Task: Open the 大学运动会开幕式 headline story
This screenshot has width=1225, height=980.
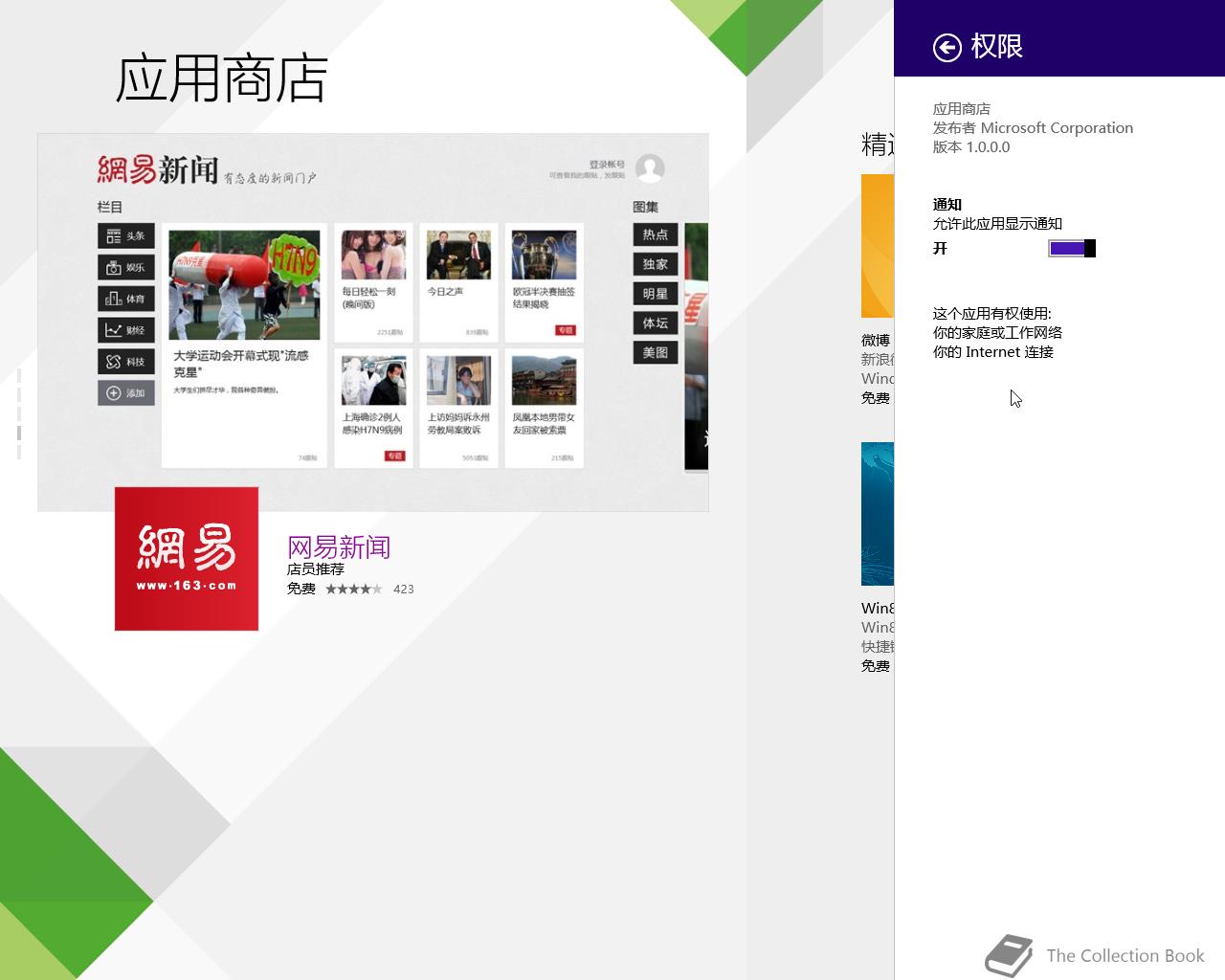Action: click(x=244, y=345)
